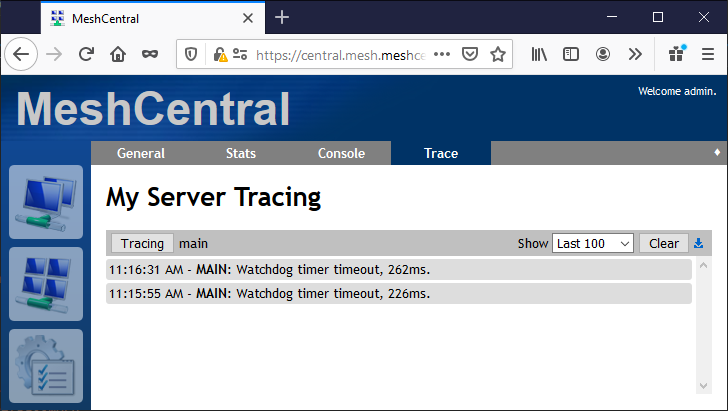View connection security padlock warning
Screen dimensions: 728x411
pyautogui.click(x=220, y=54)
